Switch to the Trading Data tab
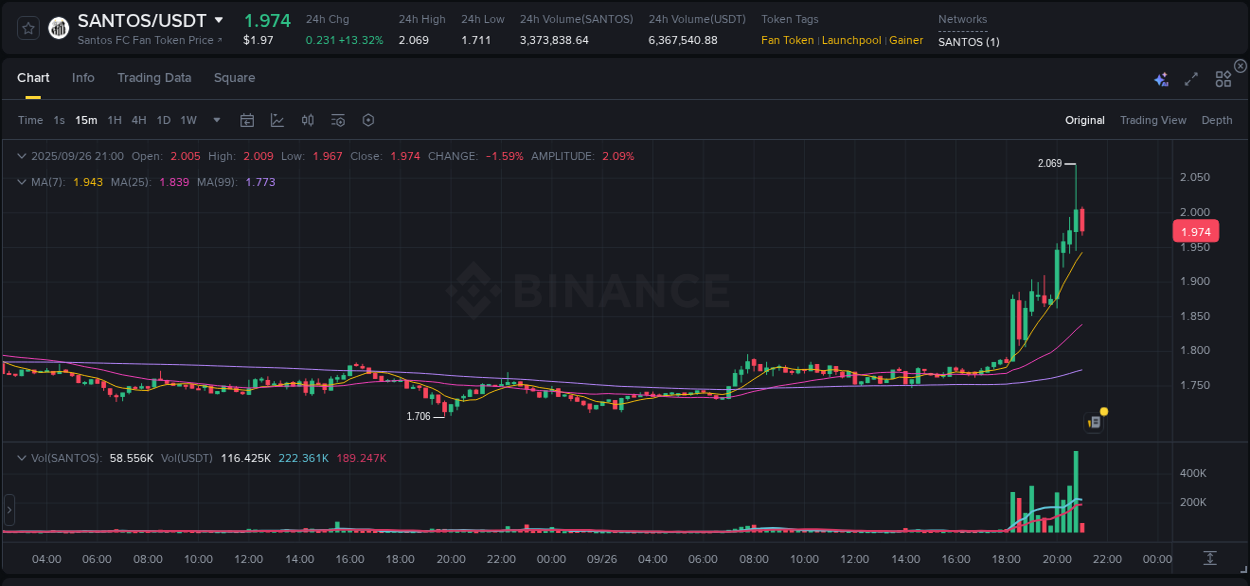1250x586 pixels. click(154, 78)
